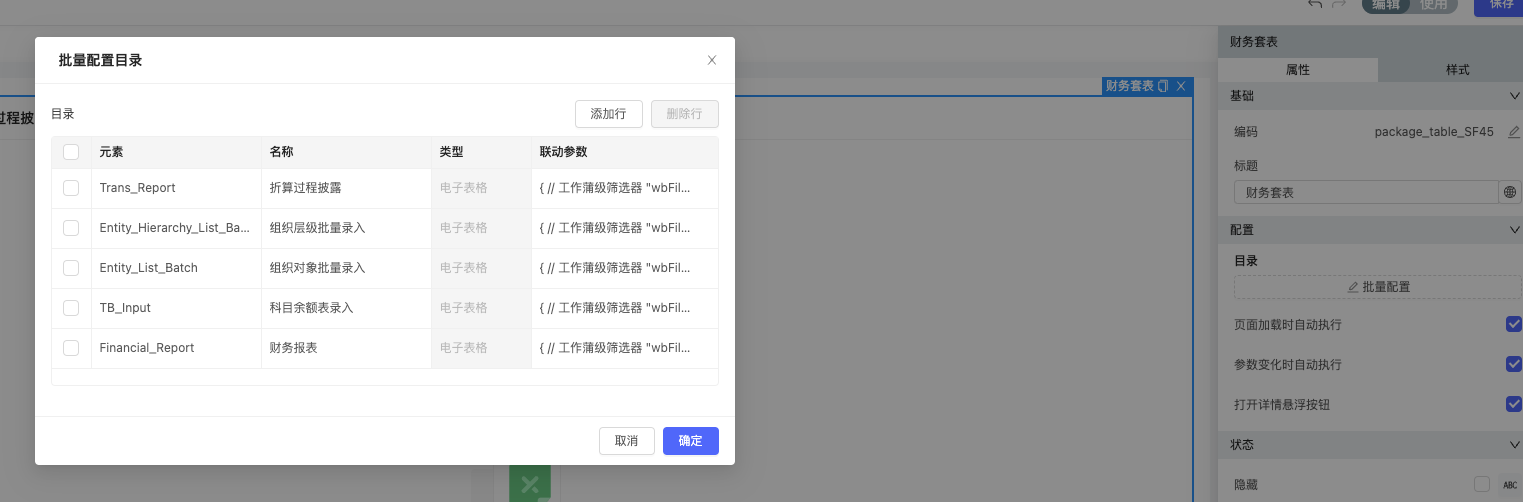Collapse the 状态 section
Viewport: 1523px width, 502px height.
[x=1513, y=444]
